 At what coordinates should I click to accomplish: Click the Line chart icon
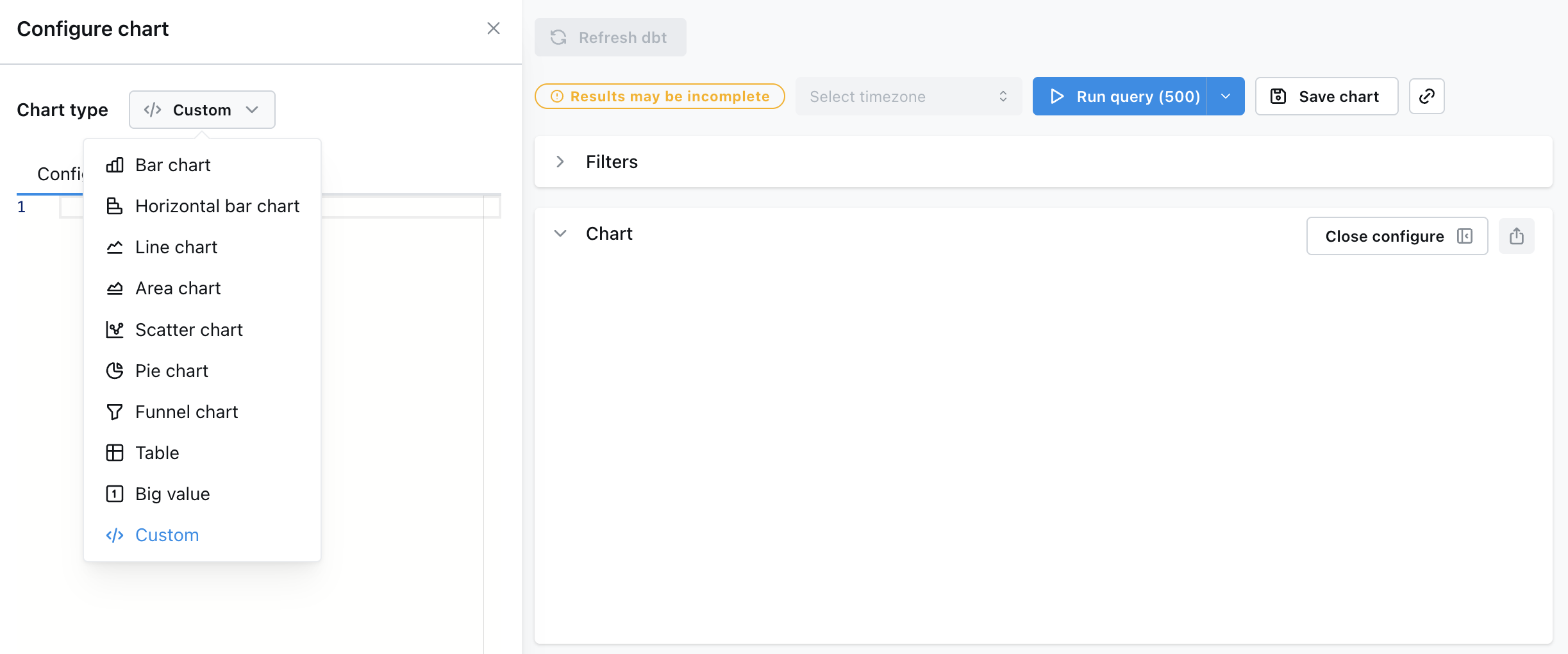[115, 247]
